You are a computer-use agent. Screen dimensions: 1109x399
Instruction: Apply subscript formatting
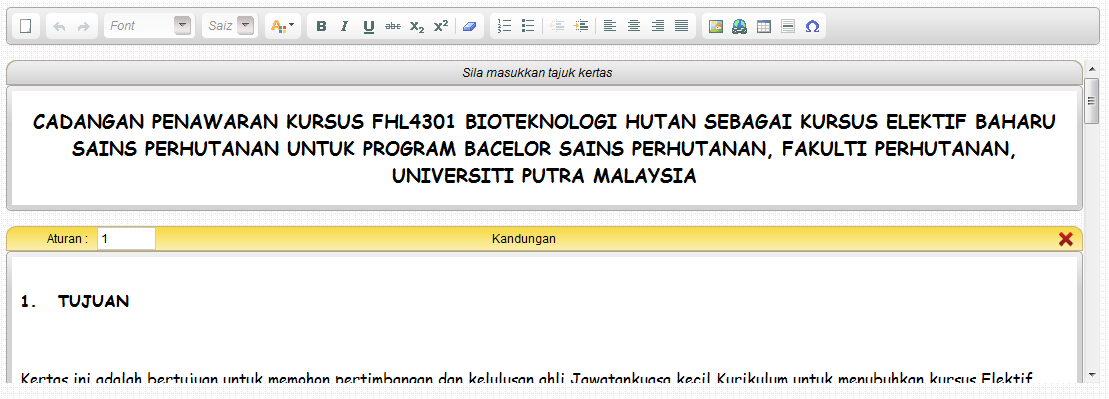coord(417,26)
